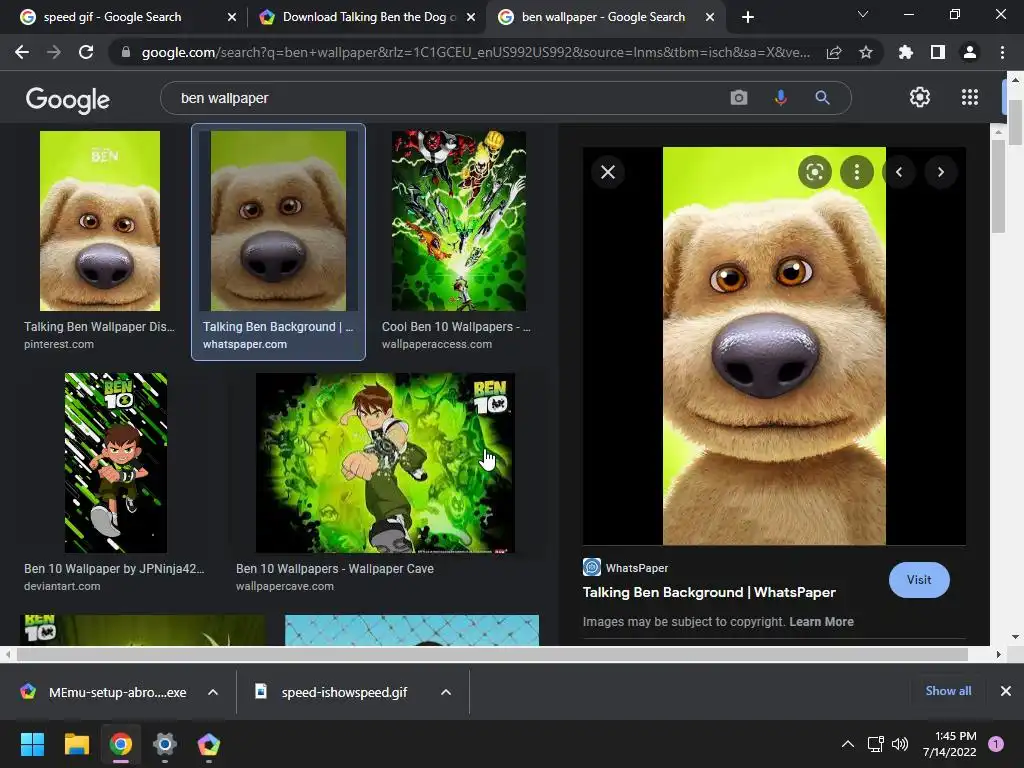
Task: Open Chrome extensions puzzle icon
Action: point(905,52)
